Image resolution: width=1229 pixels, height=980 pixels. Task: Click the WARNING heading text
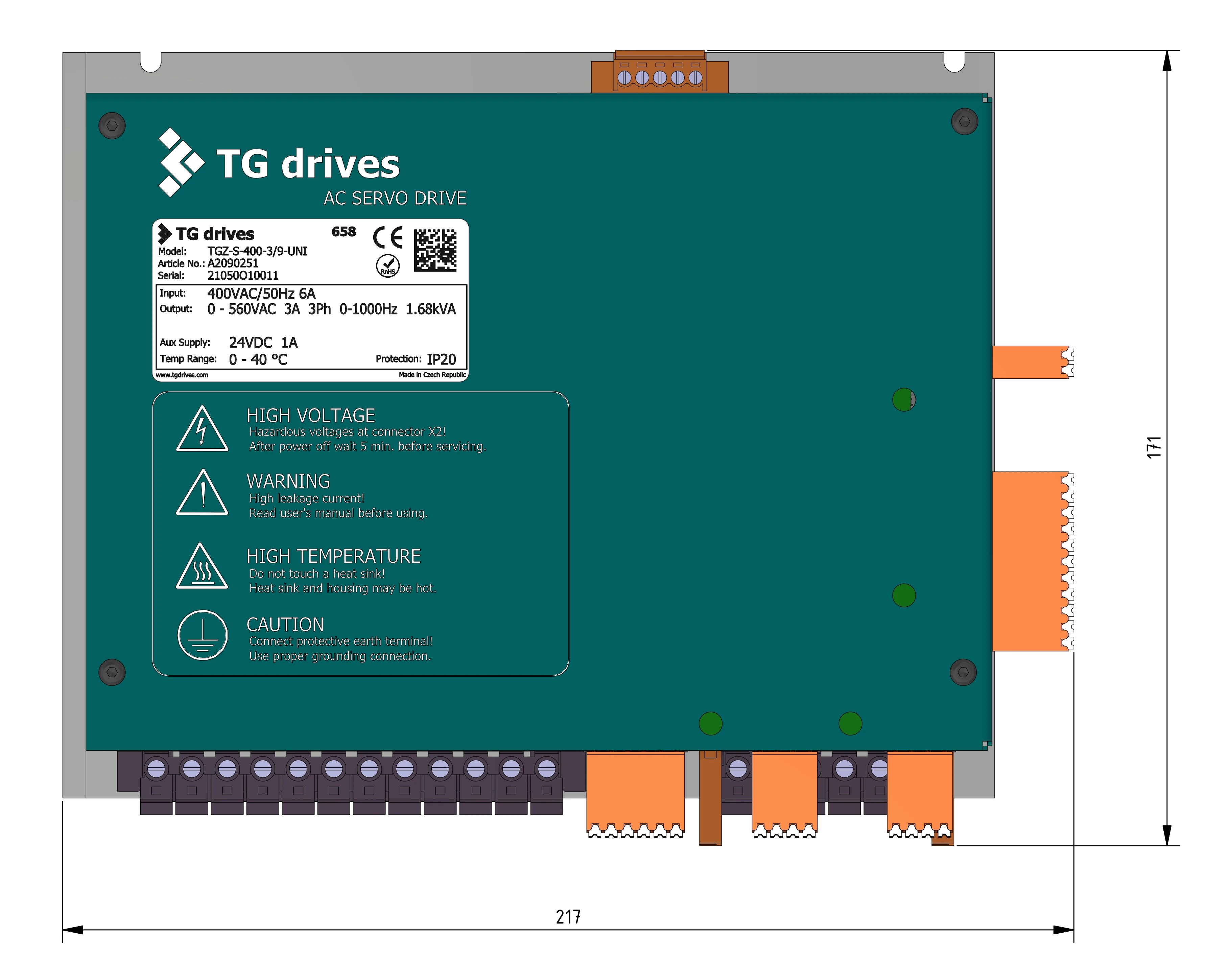[288, 481]
